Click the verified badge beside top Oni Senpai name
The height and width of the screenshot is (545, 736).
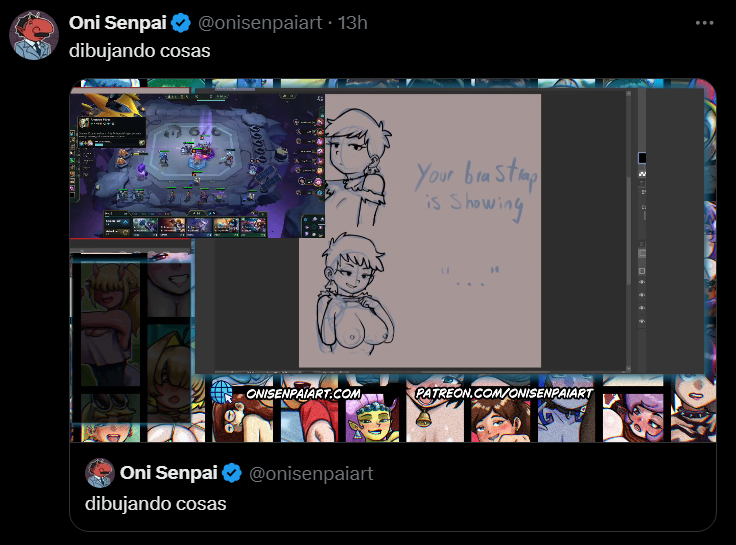(181, 23)
